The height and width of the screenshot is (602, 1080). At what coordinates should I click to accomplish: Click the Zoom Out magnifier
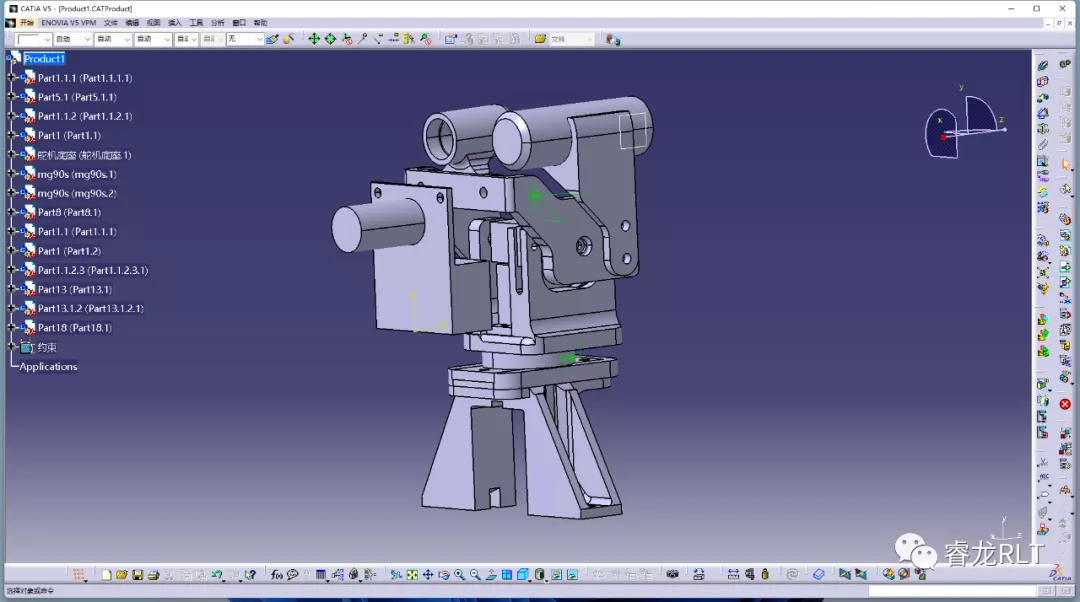[475, 574]
